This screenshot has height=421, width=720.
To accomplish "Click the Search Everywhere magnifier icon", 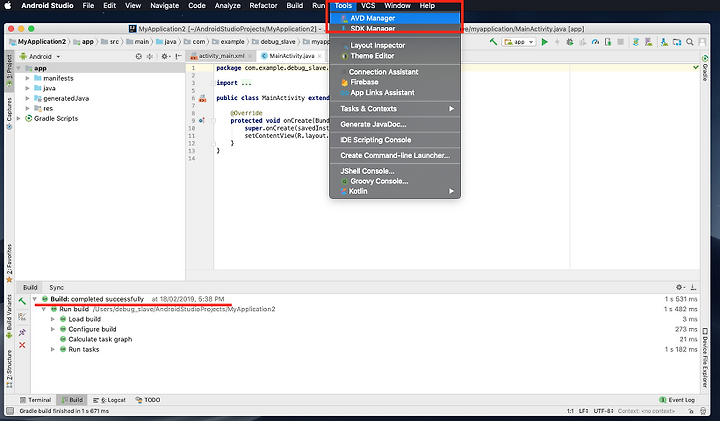I will tap(690, 42).
